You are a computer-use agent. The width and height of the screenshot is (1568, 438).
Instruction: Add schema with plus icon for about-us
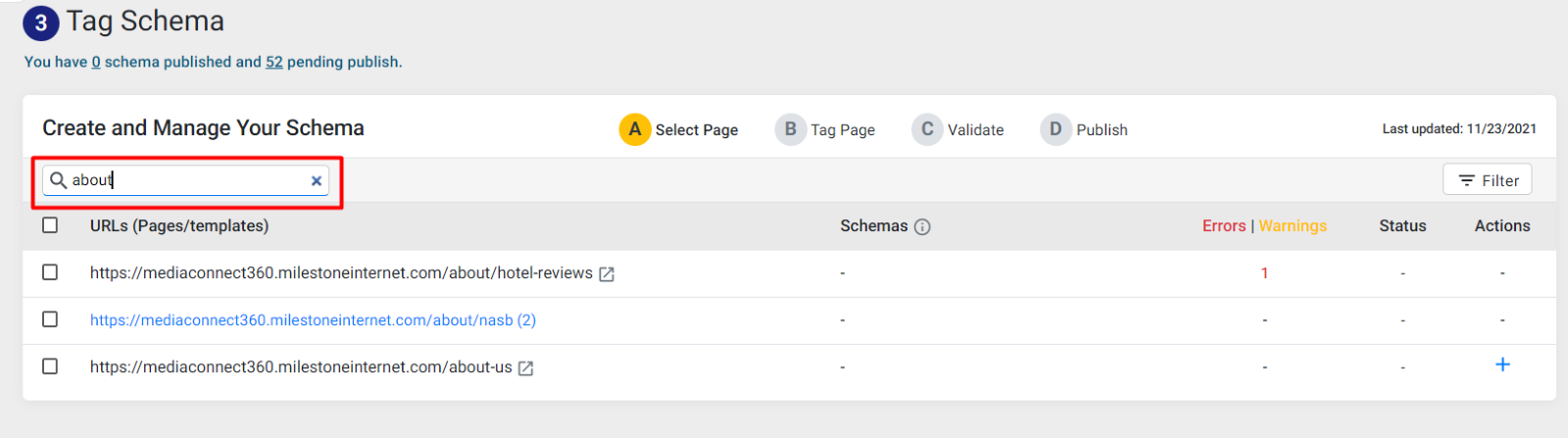[x=1502, y=365]
